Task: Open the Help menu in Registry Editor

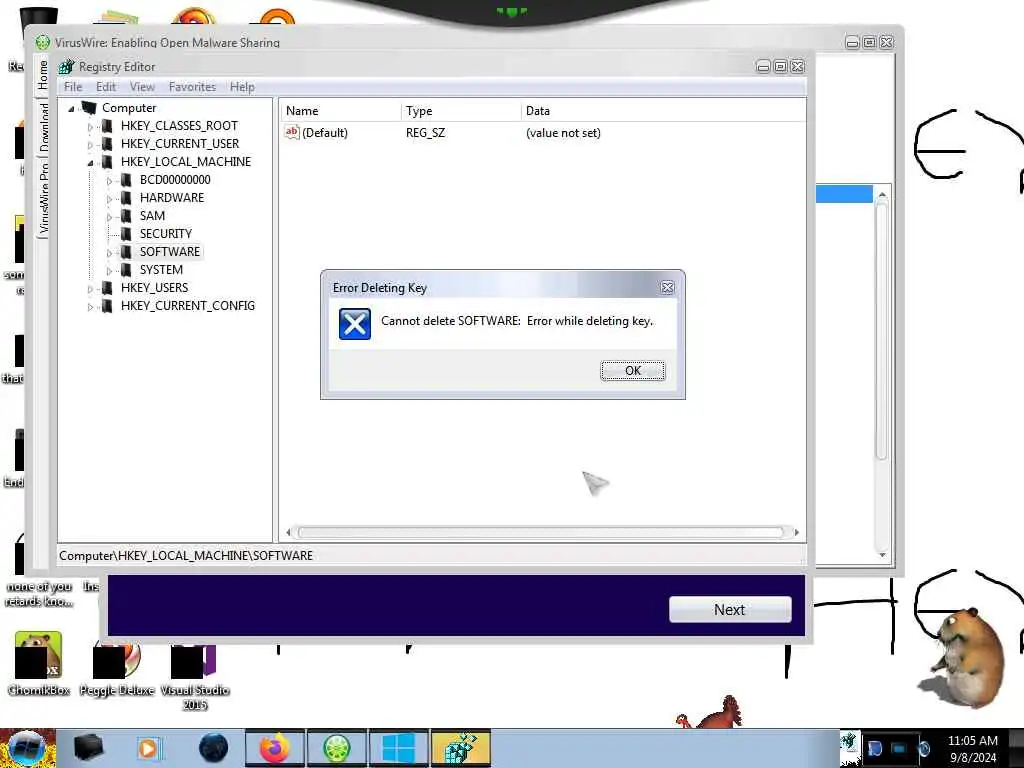Action: (242, 87)
